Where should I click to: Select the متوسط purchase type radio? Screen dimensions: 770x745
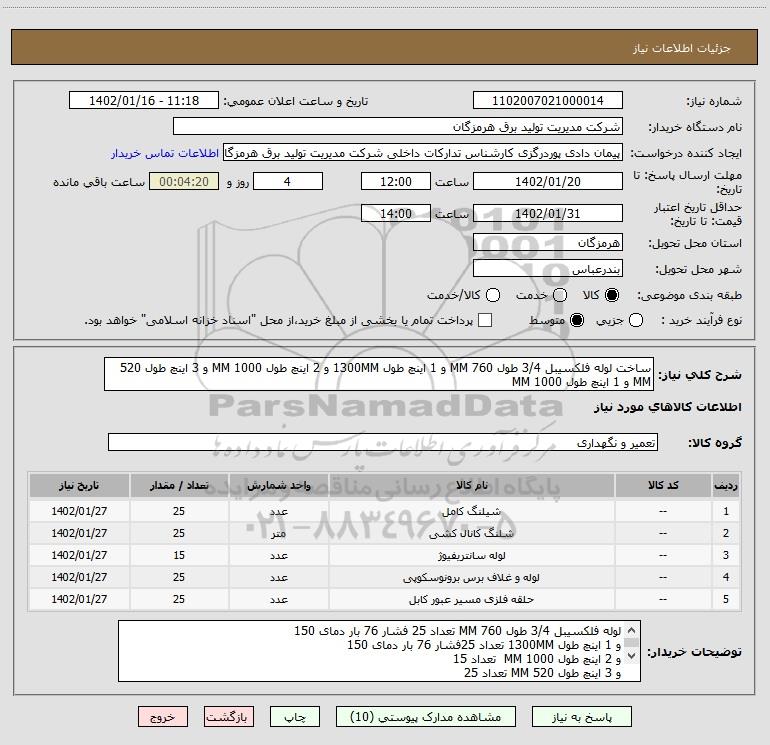pyautogui.click(x=577, y=320)
